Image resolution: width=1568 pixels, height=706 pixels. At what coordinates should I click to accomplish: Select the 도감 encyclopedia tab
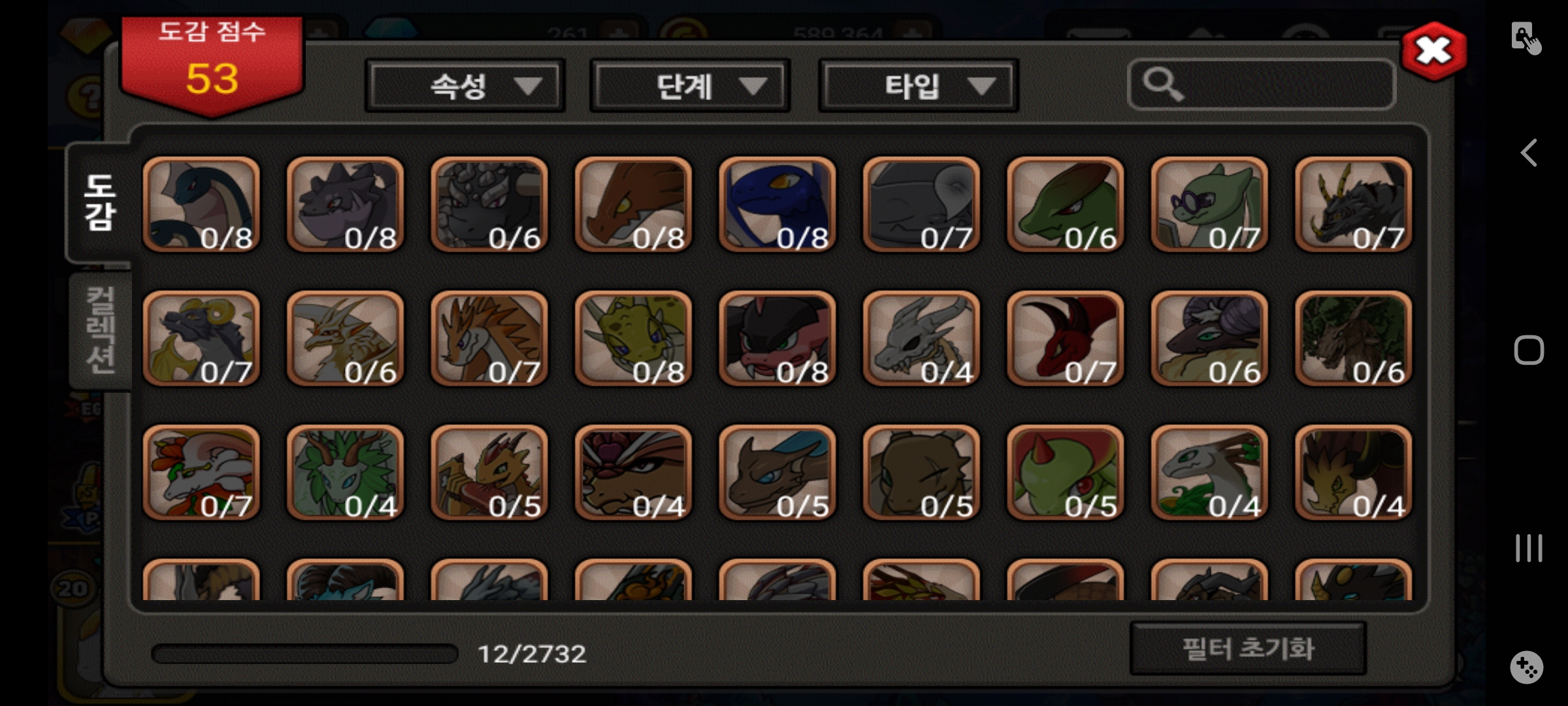(100, 203)
